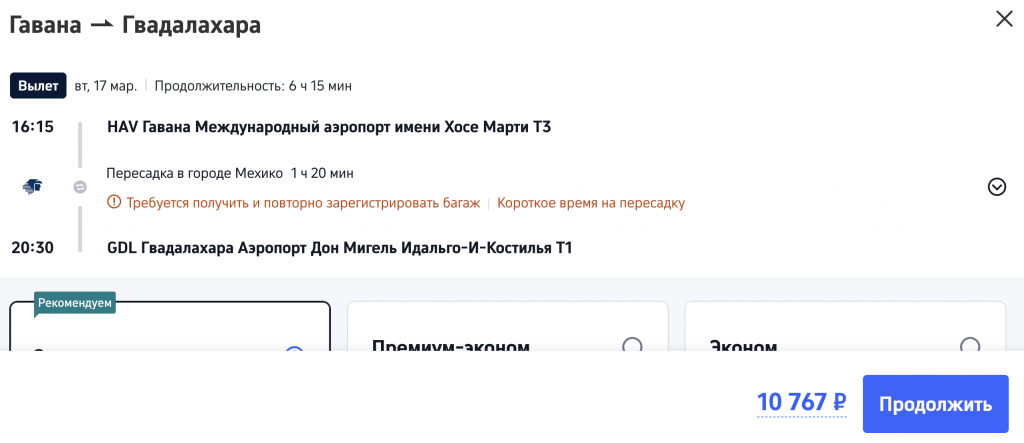This screenshot has height=443, width=1024.
Task: Close the Гавана — Гвадалахара flight details
Action: click(x=1004, y=18)
